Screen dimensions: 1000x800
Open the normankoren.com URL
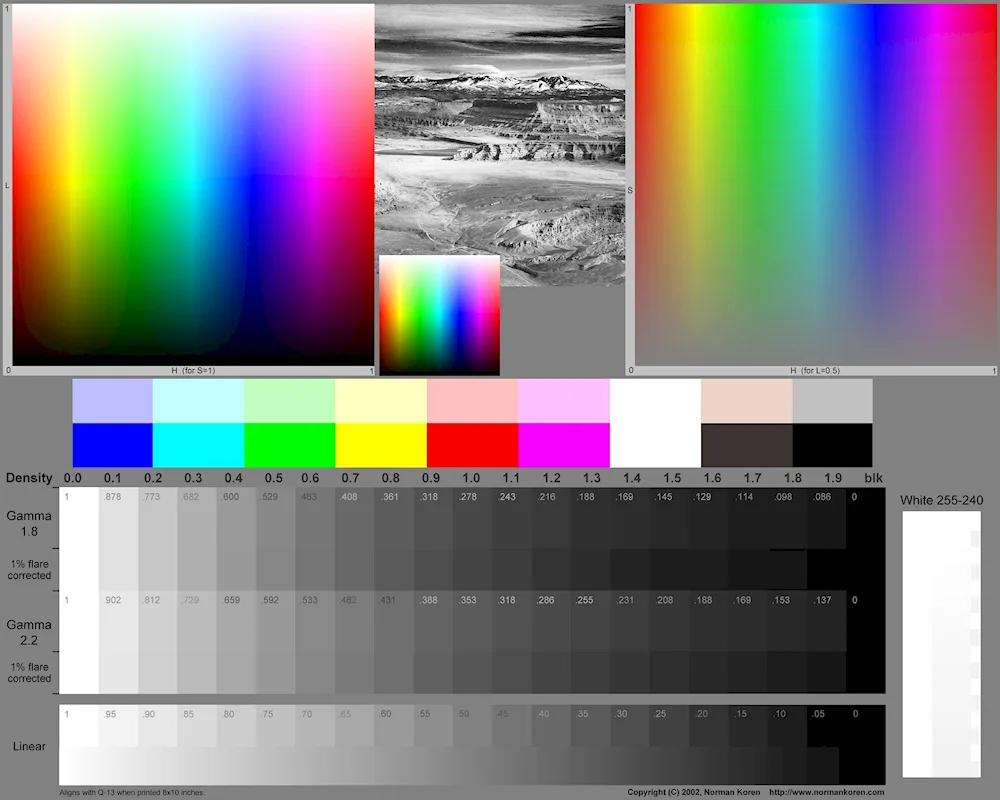click(826, 792)
